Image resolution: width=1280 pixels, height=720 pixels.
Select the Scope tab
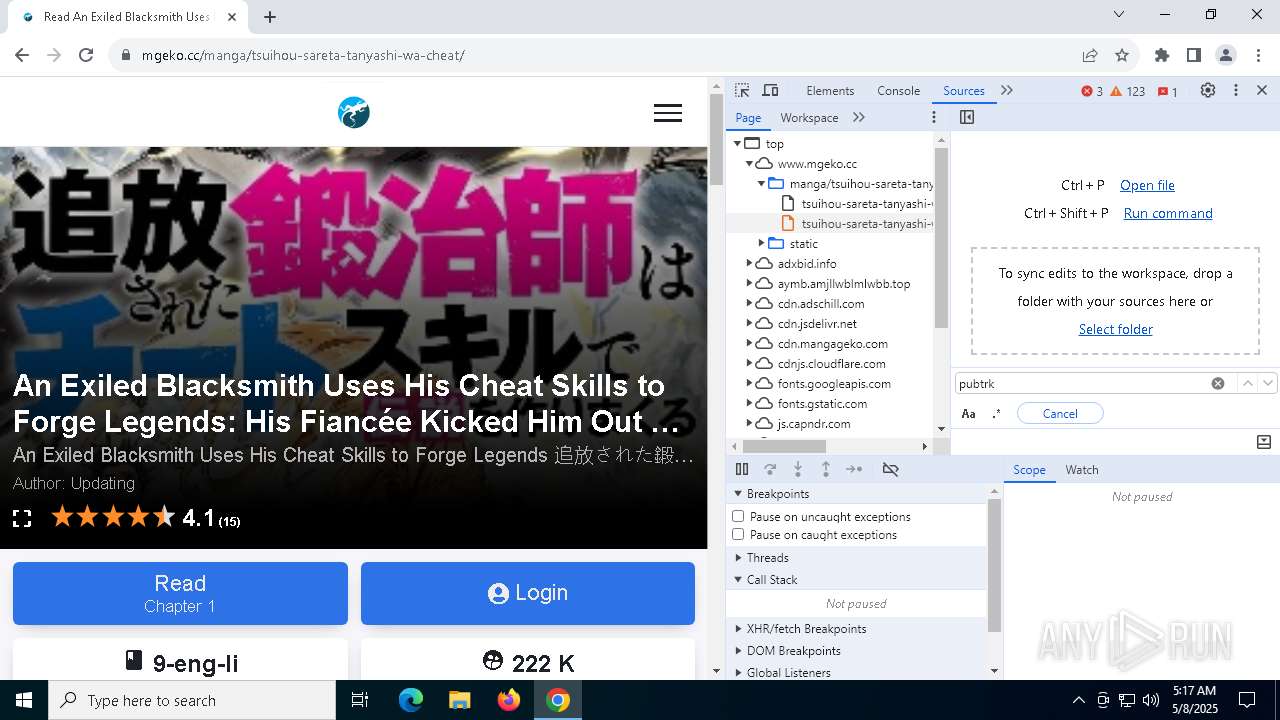(x=1029, y=470)
